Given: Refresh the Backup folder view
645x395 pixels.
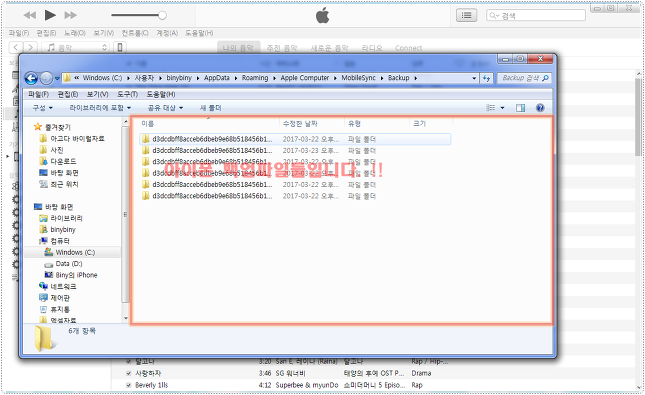Looking at the screenshot, I should (487, 78).
